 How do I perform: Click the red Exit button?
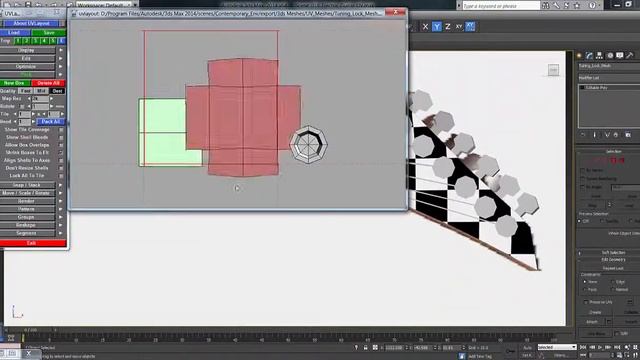click(33, 243)
